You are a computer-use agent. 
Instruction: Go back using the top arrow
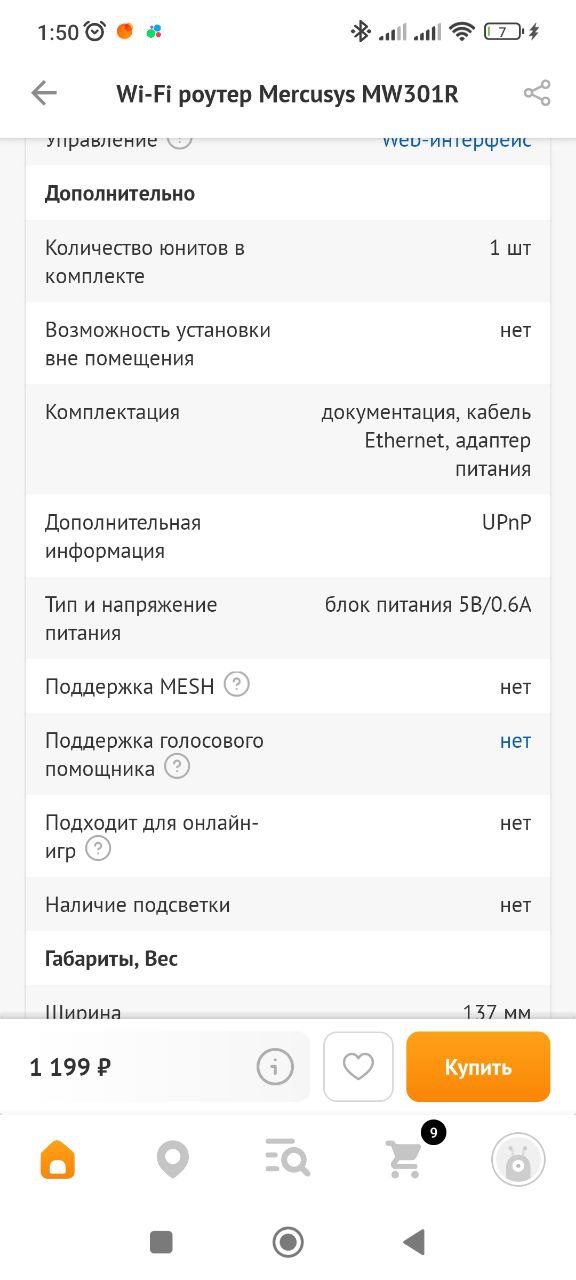(x=44, y=94)
